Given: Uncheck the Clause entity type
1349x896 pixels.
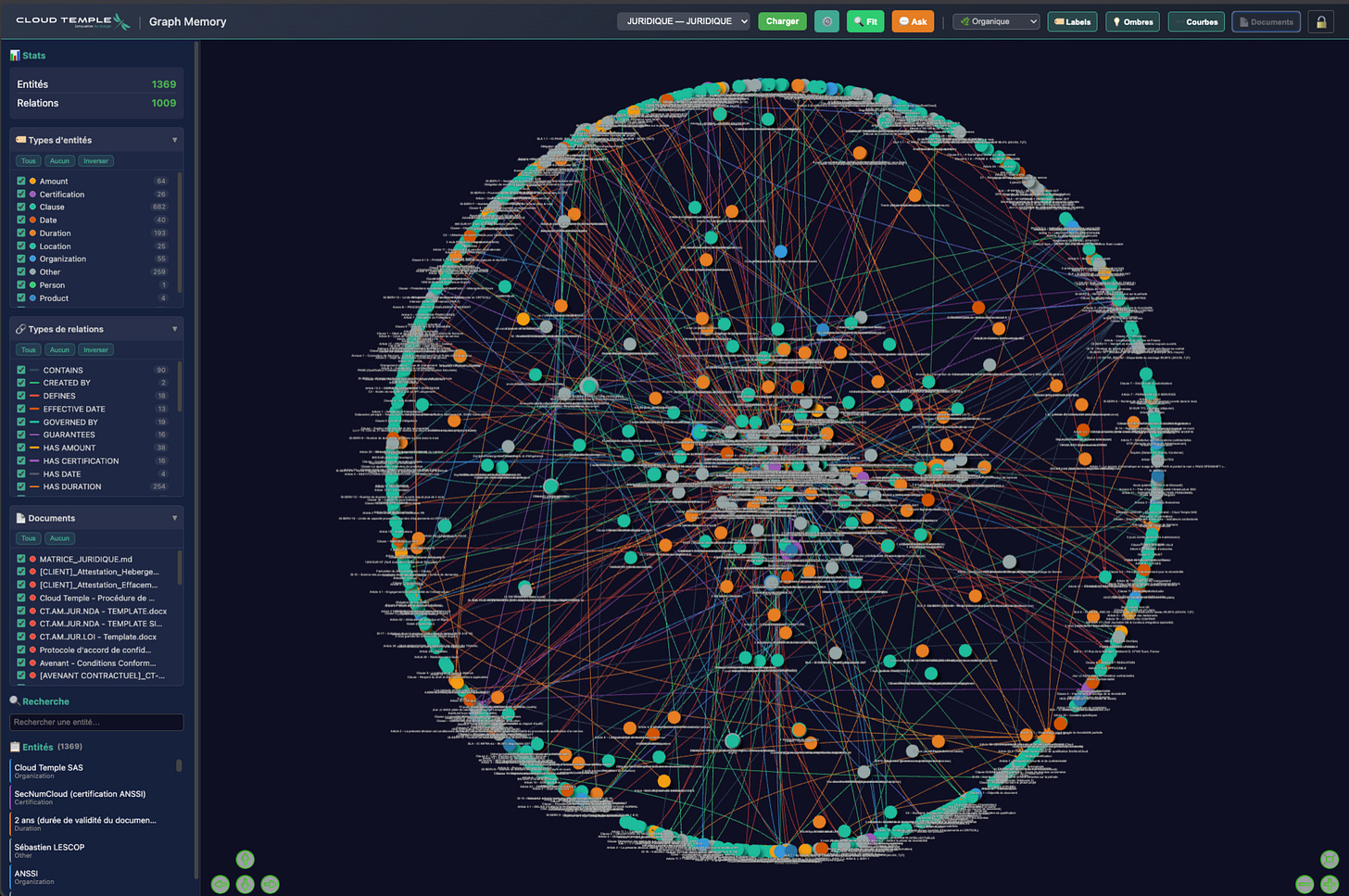Looking at the screenshot, I should [x=21, y=208].
